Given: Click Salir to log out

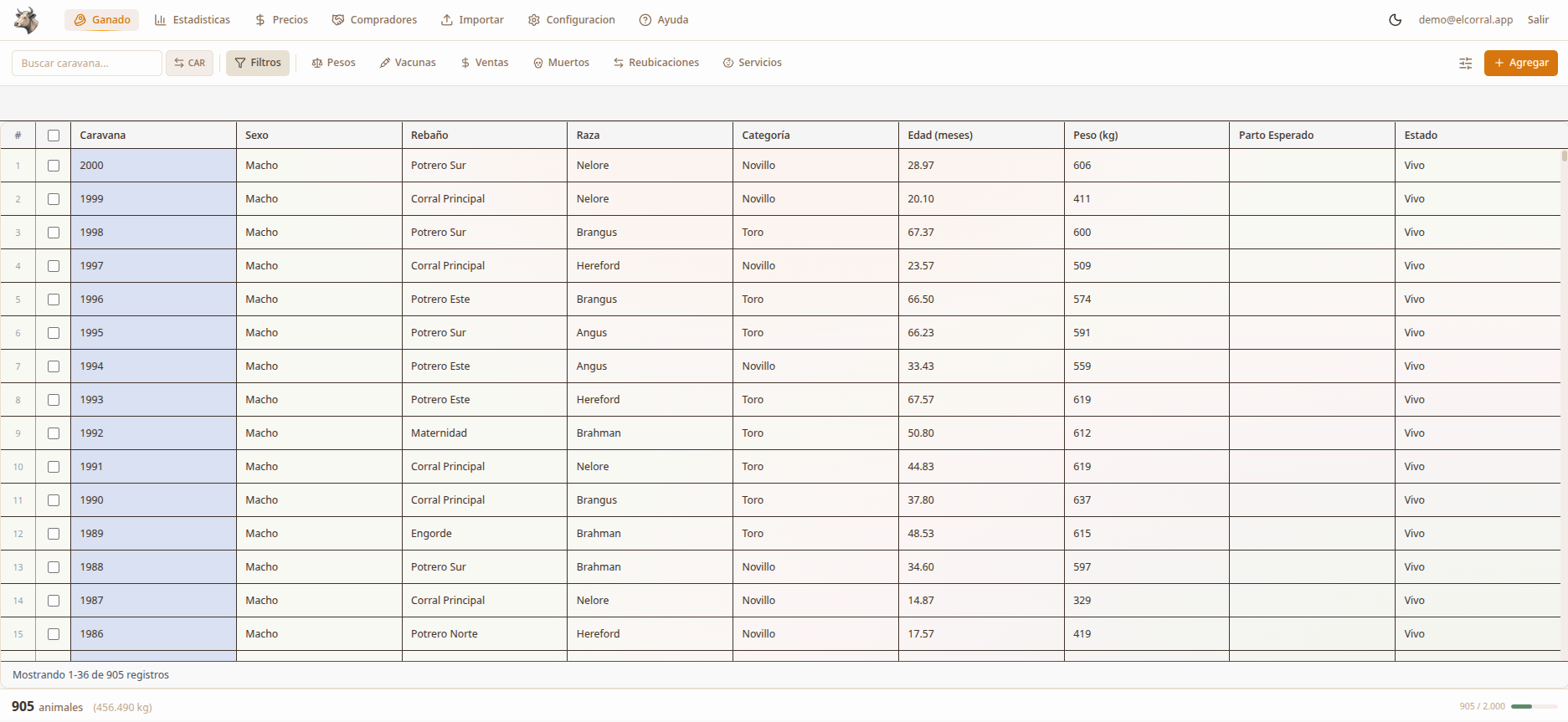Looking at the screenshot, I should pyautogui.click(x=1538, y=20).
